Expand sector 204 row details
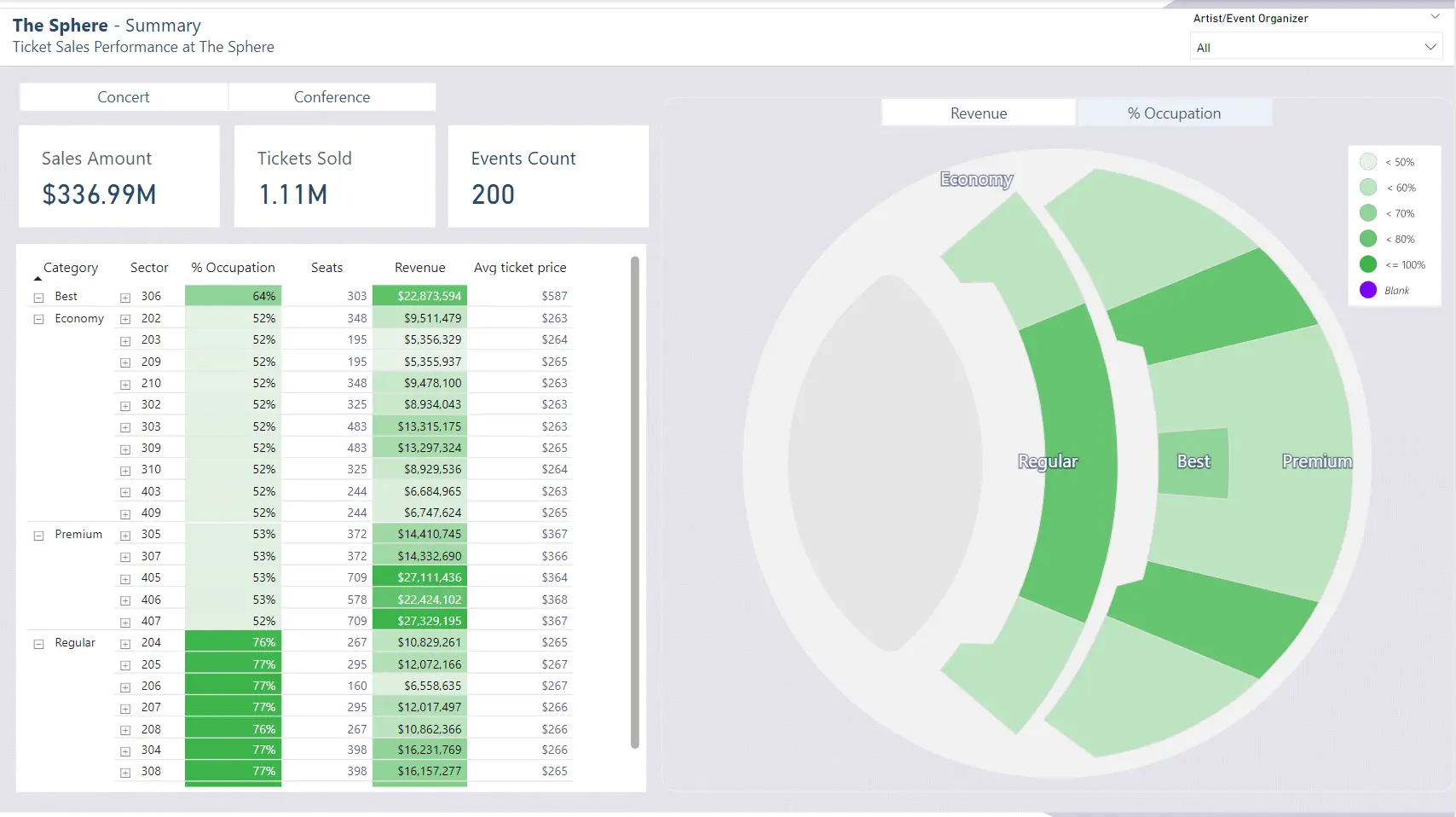 click(x=124, y=642)
